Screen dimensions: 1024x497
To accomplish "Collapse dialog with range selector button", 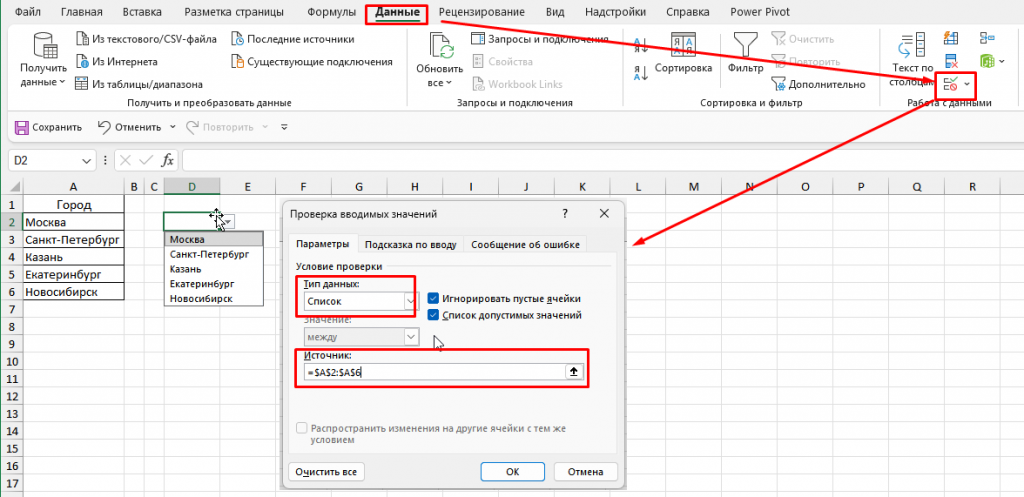I will coord(574,372).
